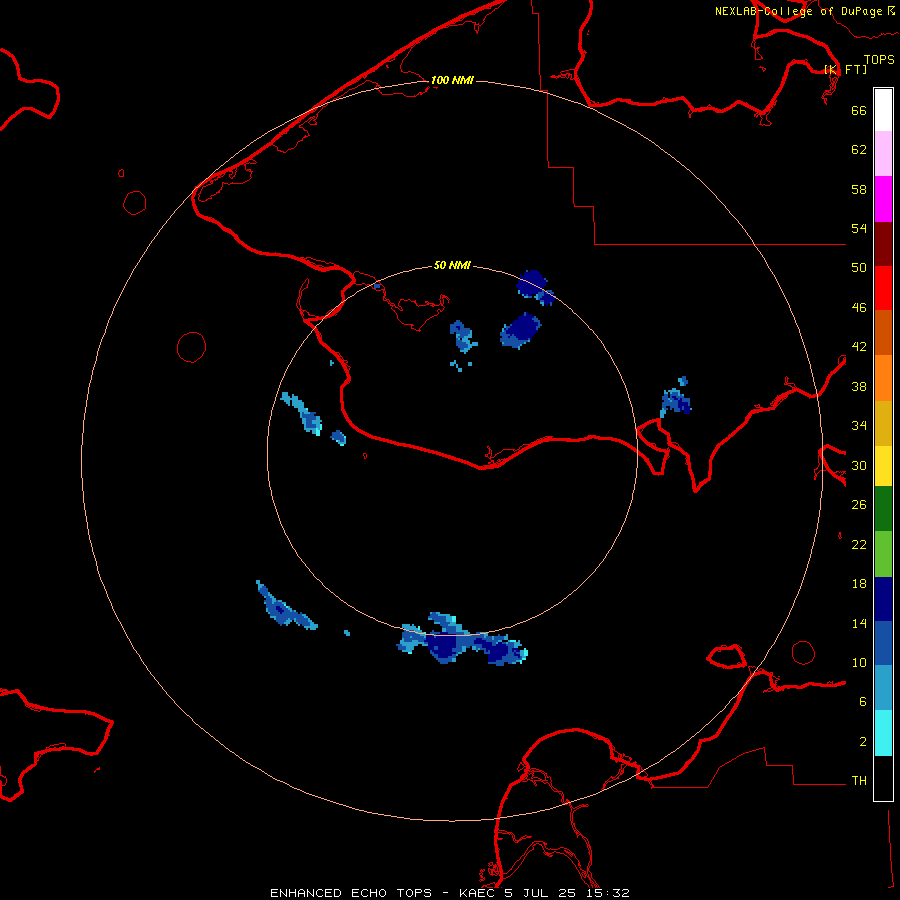Pick the cyan legend swatch above 2
The width and height of the screenshot is (900, 900).
(883, 733)
